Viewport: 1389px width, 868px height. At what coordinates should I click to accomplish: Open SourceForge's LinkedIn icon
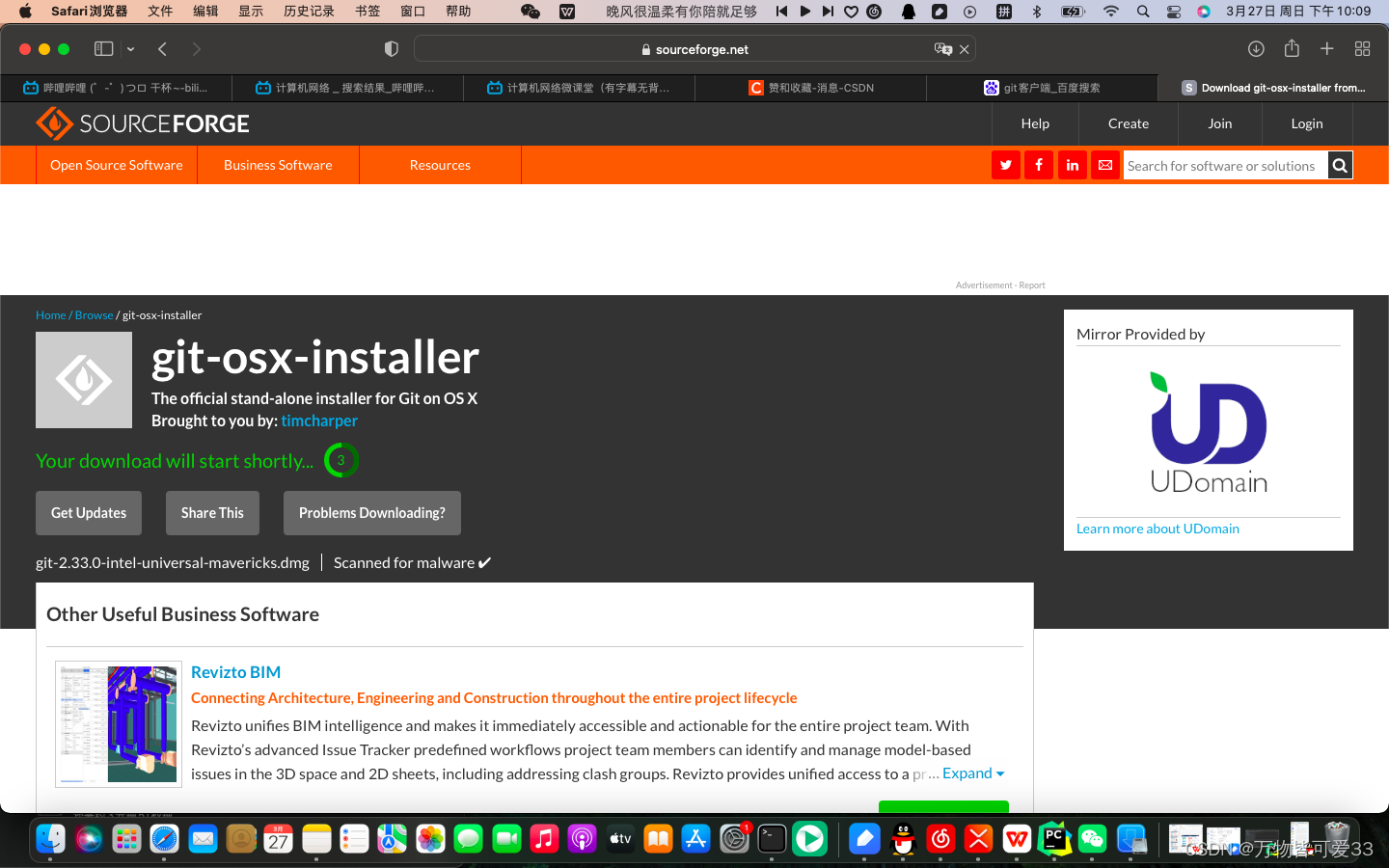click(x=1073, y=165)
